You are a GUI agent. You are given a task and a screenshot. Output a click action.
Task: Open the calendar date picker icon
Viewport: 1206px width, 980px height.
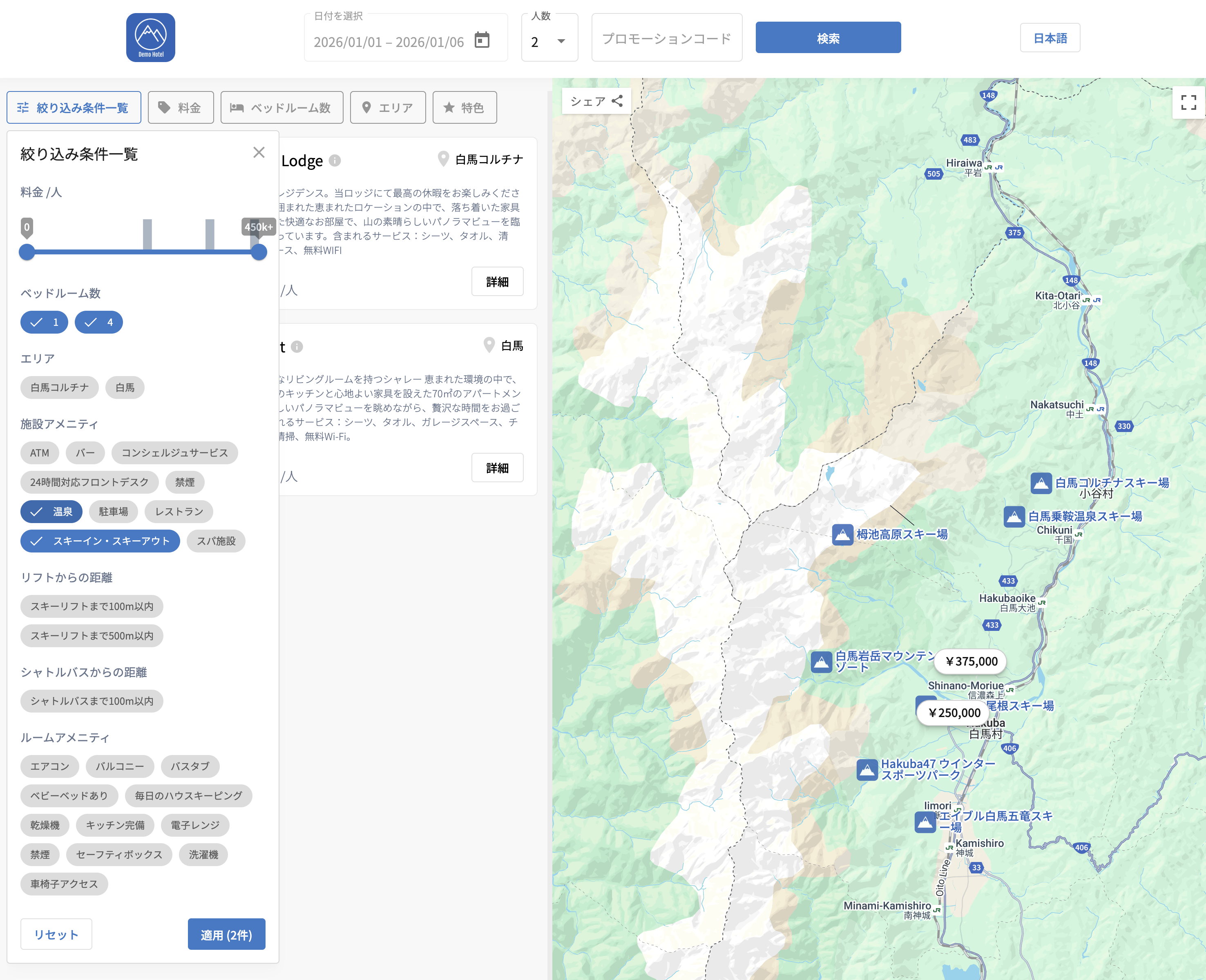tap(482, 40)
